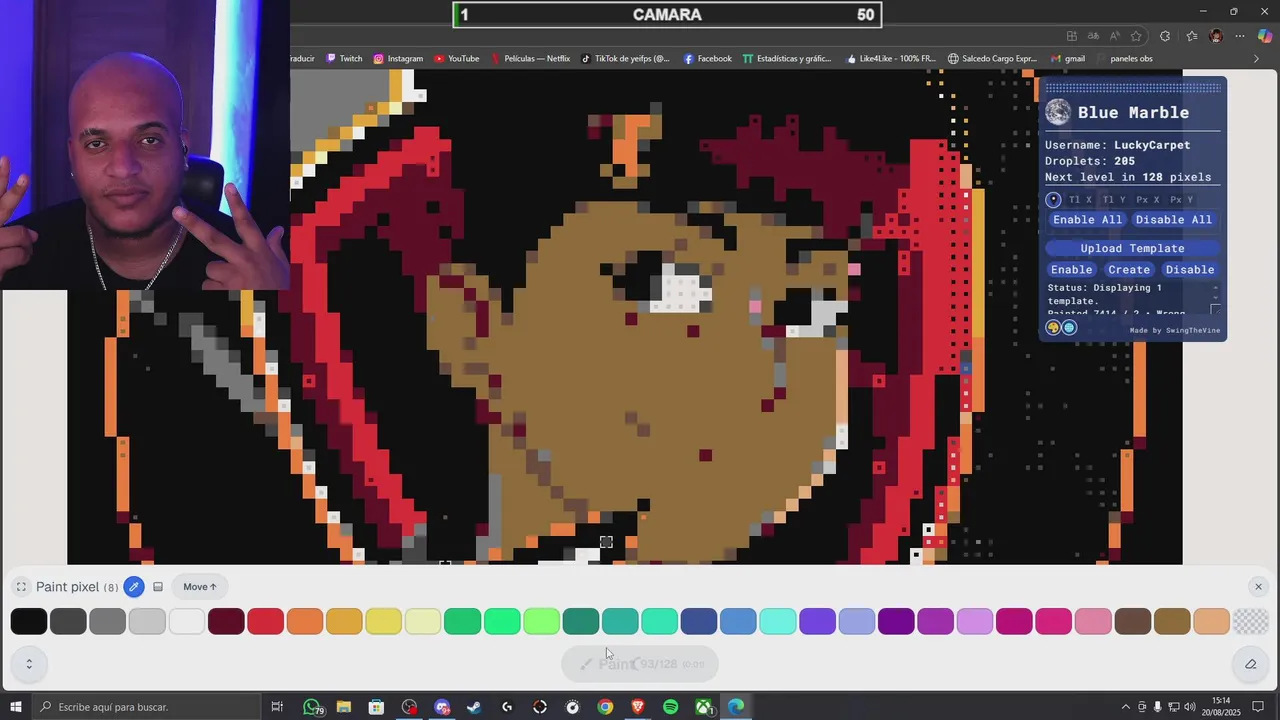Pick the yellow color swatch
The width and height of the screenshot is (1280, 720).
[383, 621]
